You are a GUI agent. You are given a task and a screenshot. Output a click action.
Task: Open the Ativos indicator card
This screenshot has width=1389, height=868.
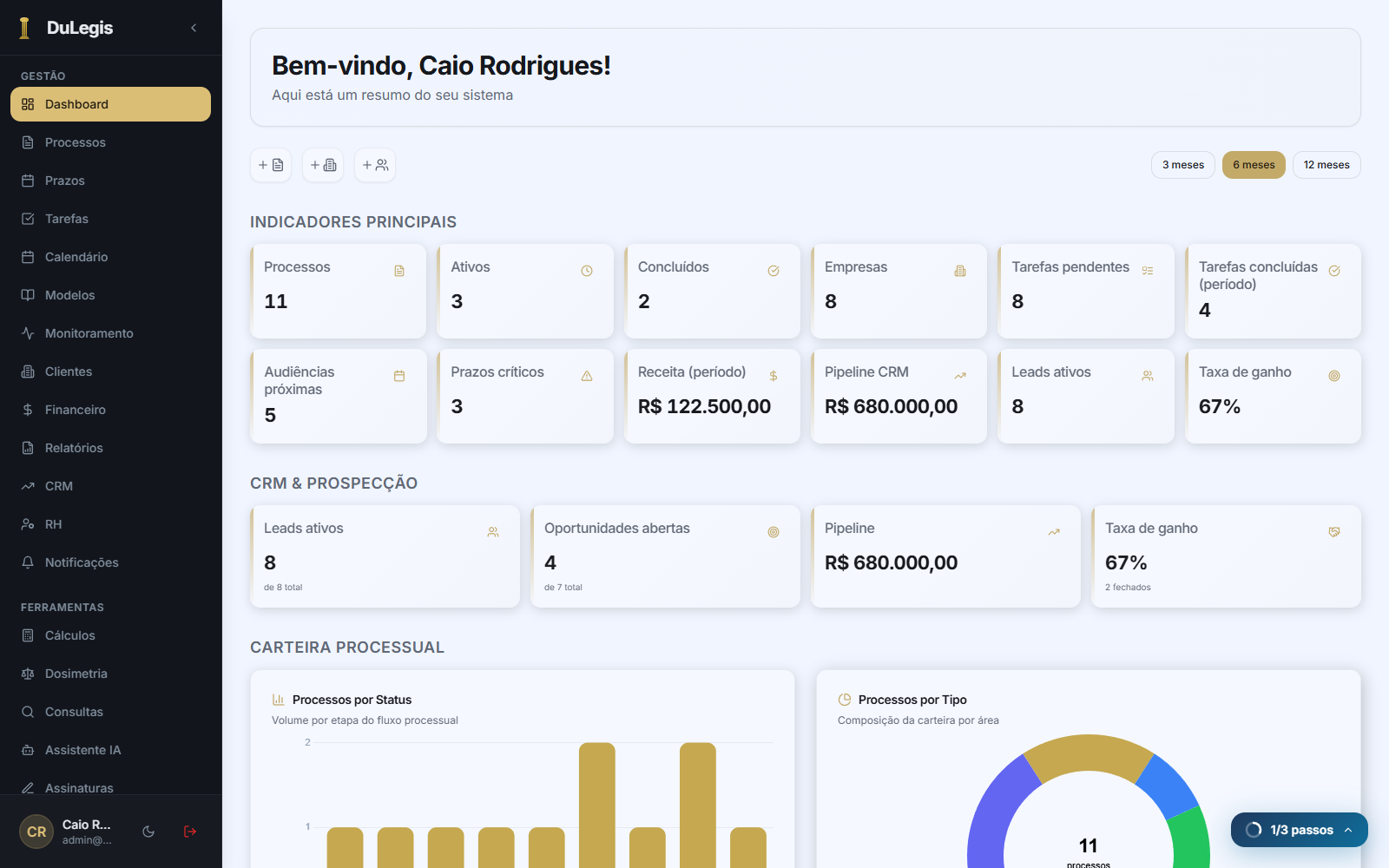point(525,291)
